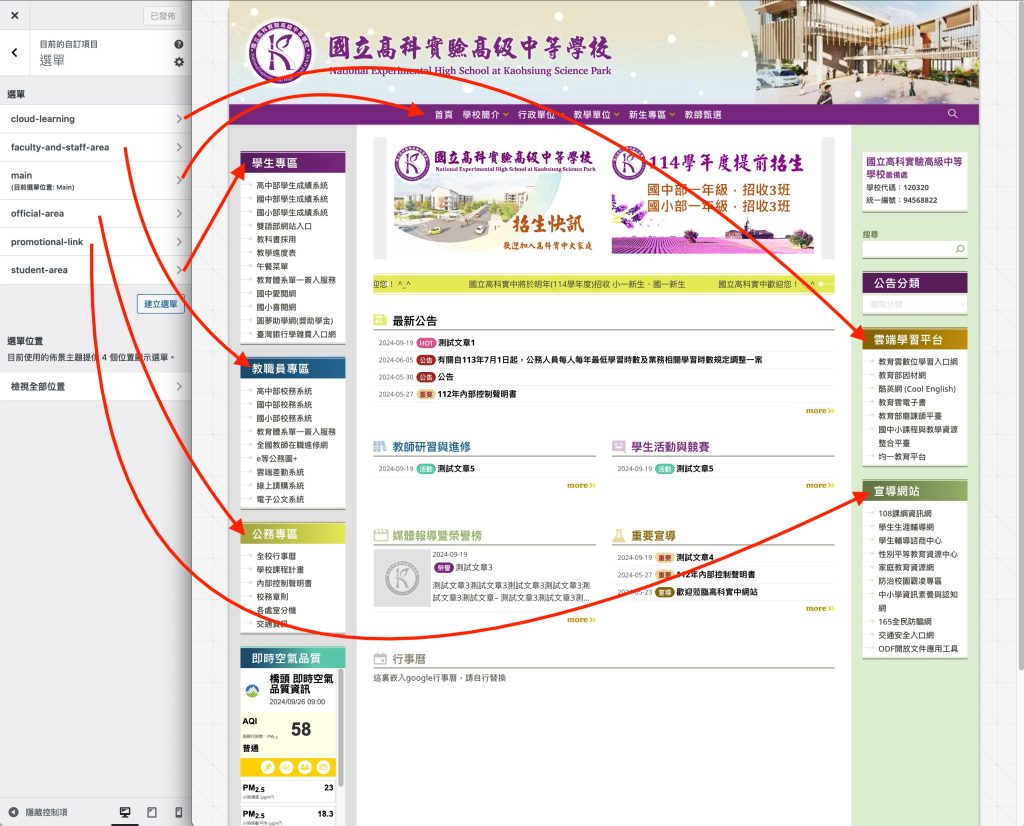Image resolution: width=1024 pixels, height=826 pixels.
Task: Click the help question mark icon
Action: click(x=178, y=44)
